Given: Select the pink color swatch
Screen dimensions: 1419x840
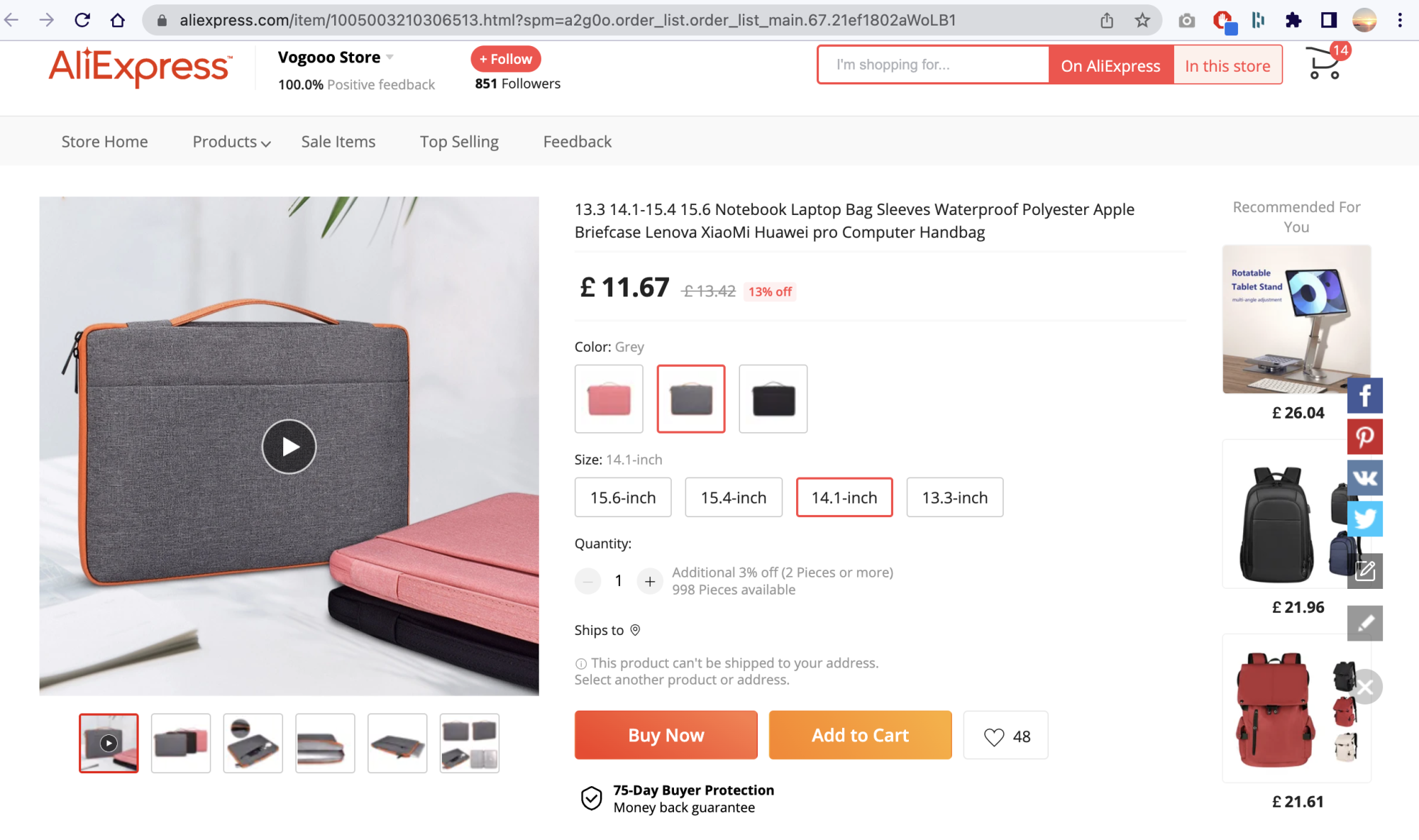Looking at the screenshot, I should 609,399.
